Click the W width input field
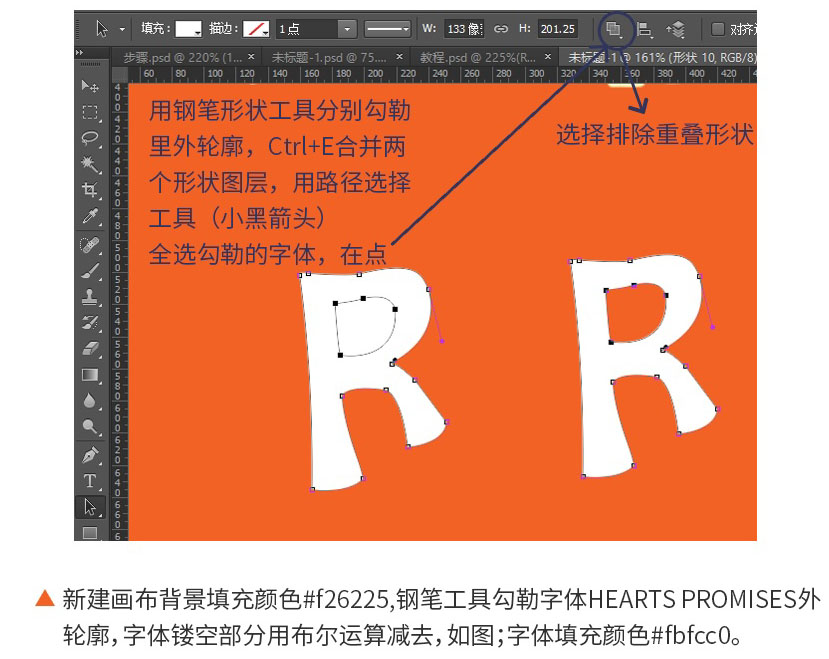829x659 pixels. 465,29
